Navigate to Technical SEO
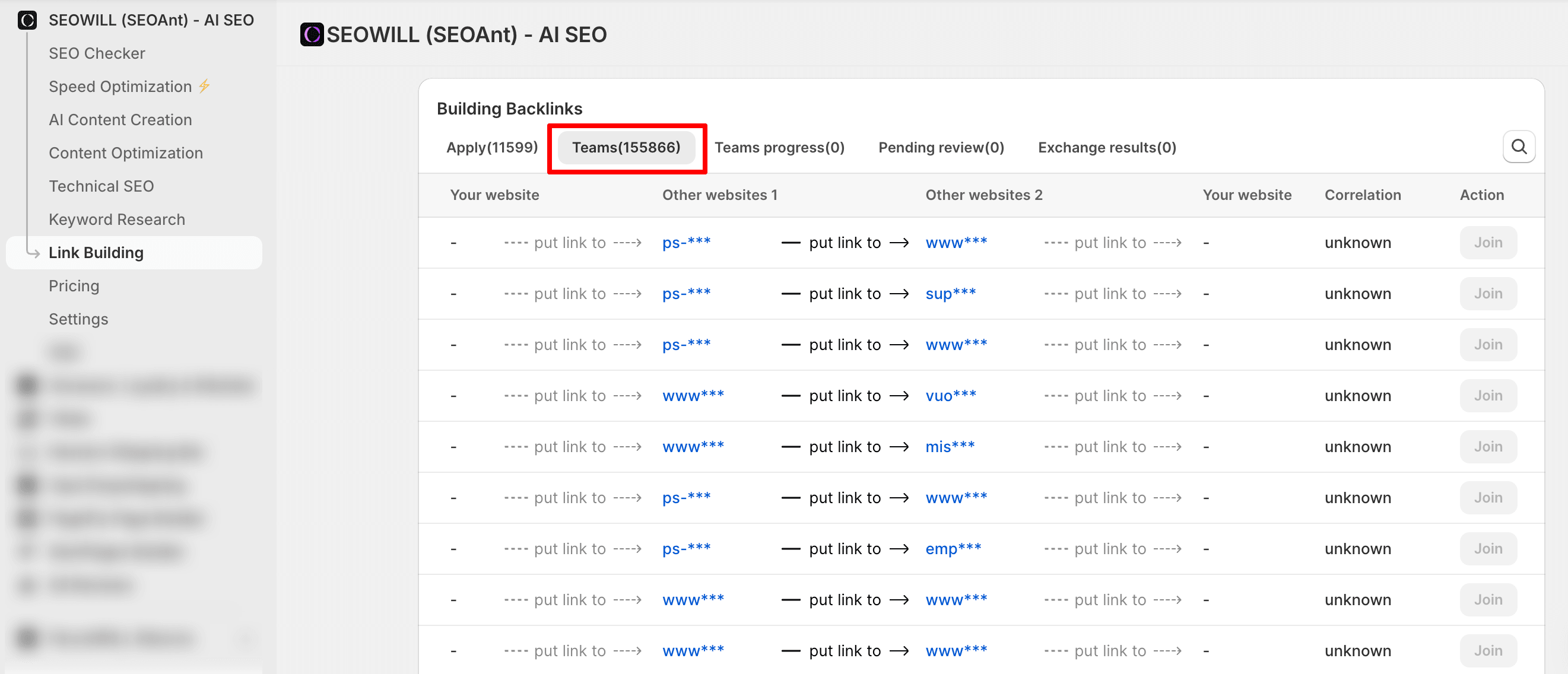 coord(101,186)
